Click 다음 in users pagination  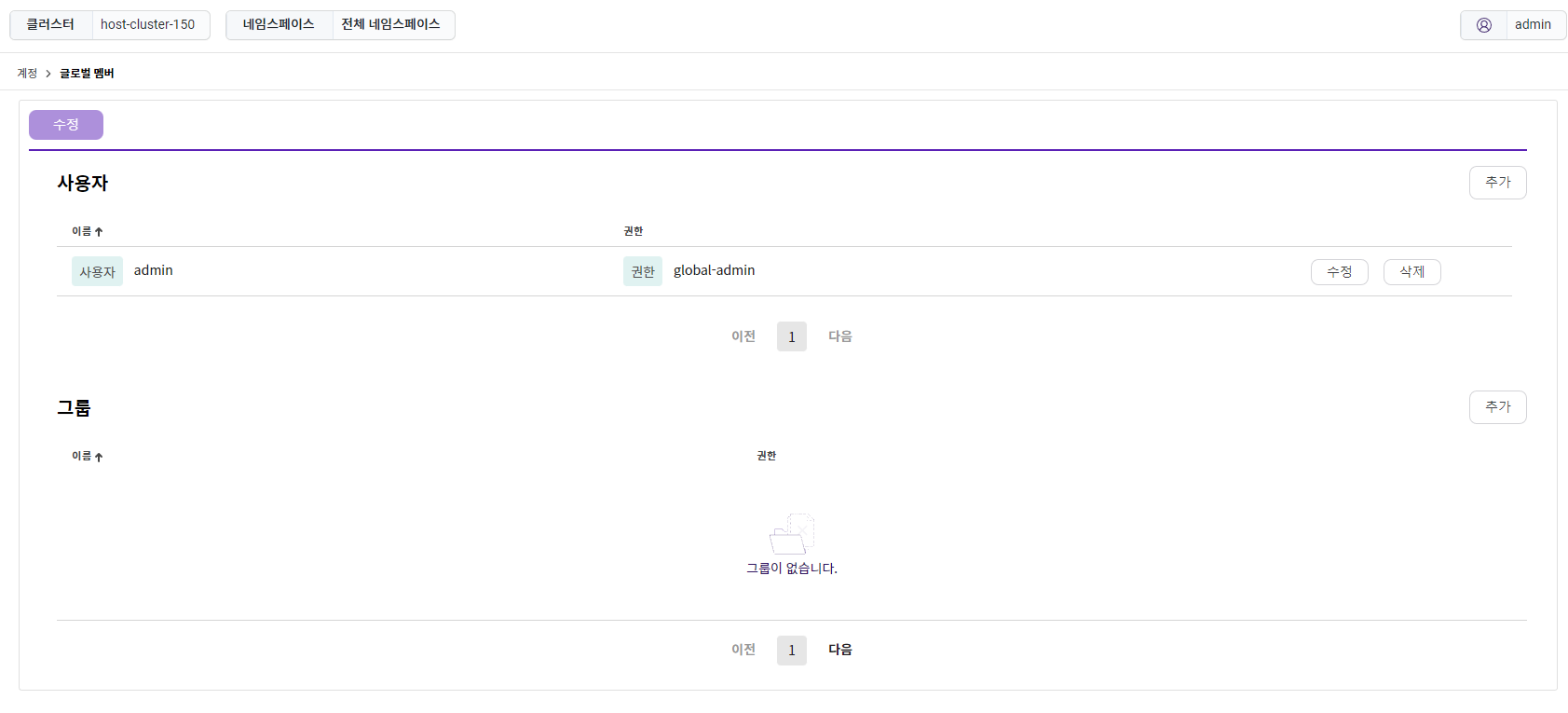pyautogui.click(x=840, y=336)
